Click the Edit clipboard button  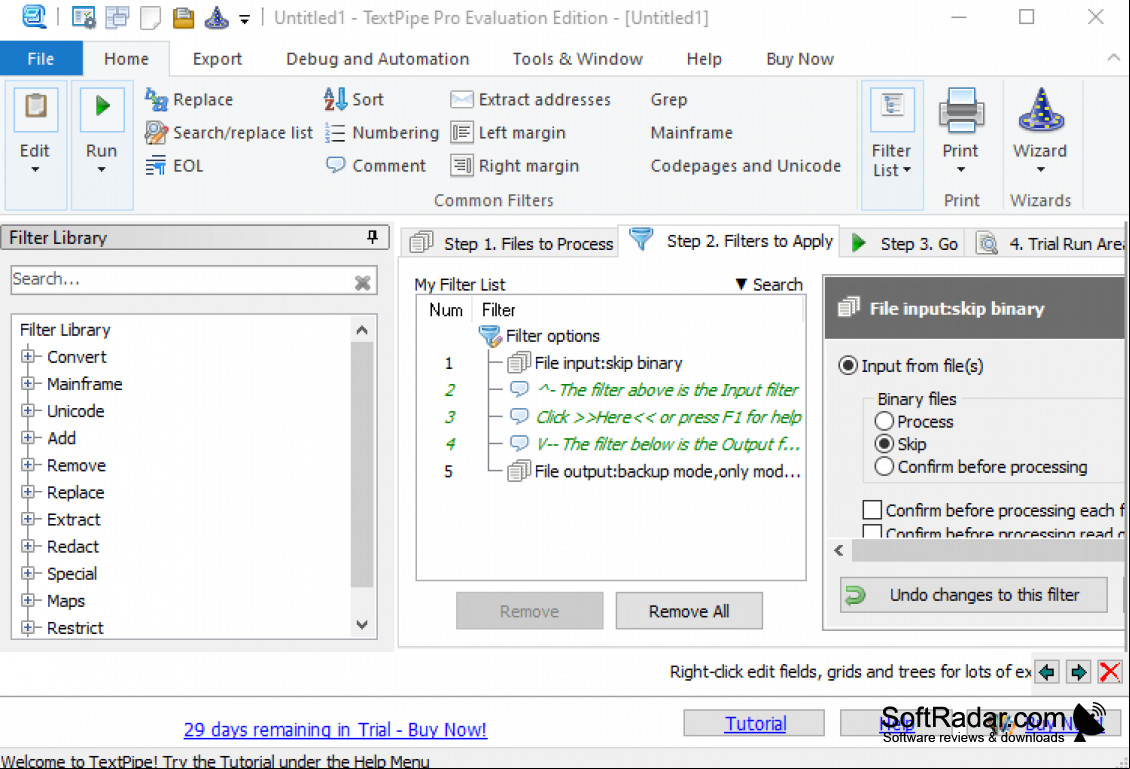[35, 107]
